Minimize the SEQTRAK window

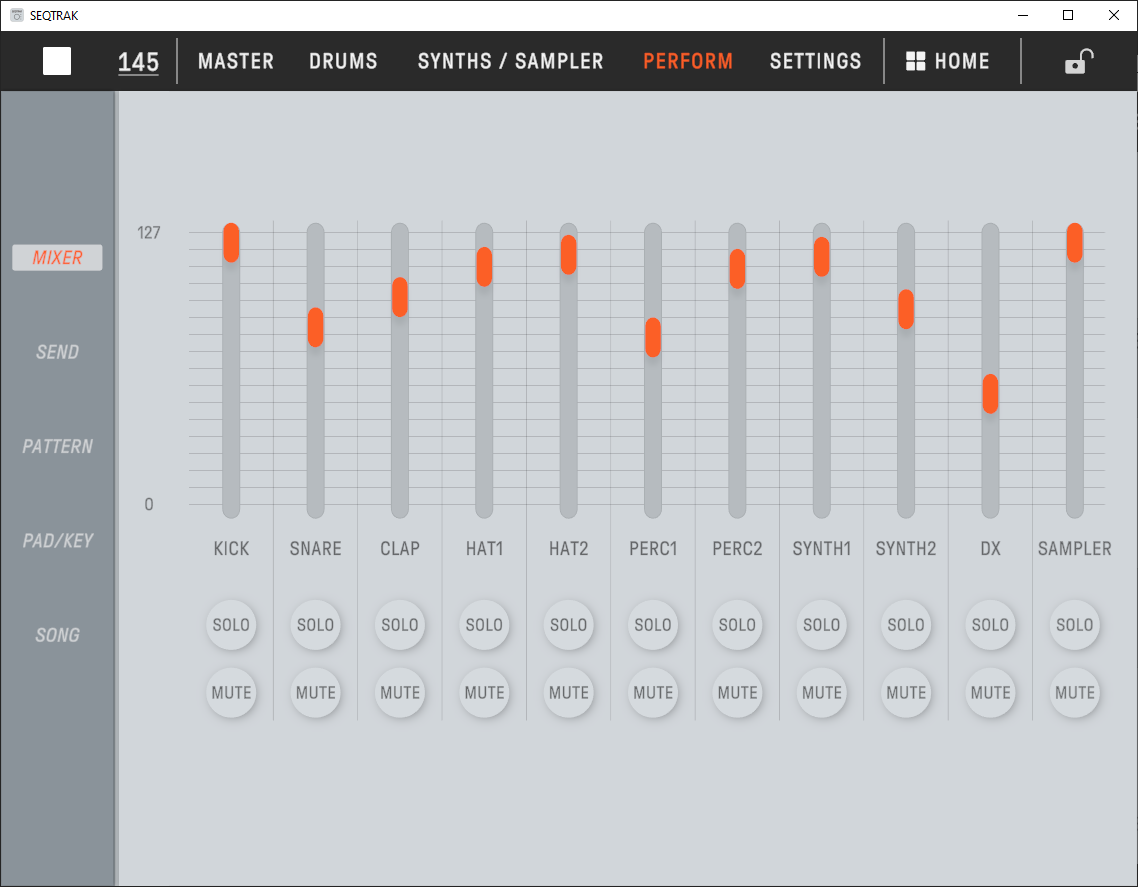1023,15
